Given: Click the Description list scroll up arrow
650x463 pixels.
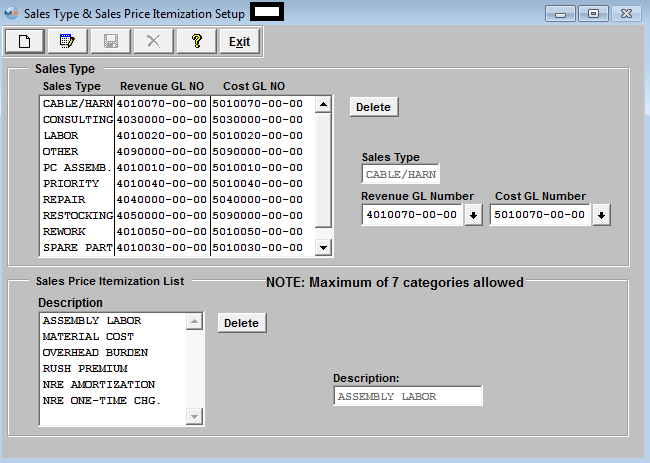Looking at the screenshot, I should click(194, 321).
